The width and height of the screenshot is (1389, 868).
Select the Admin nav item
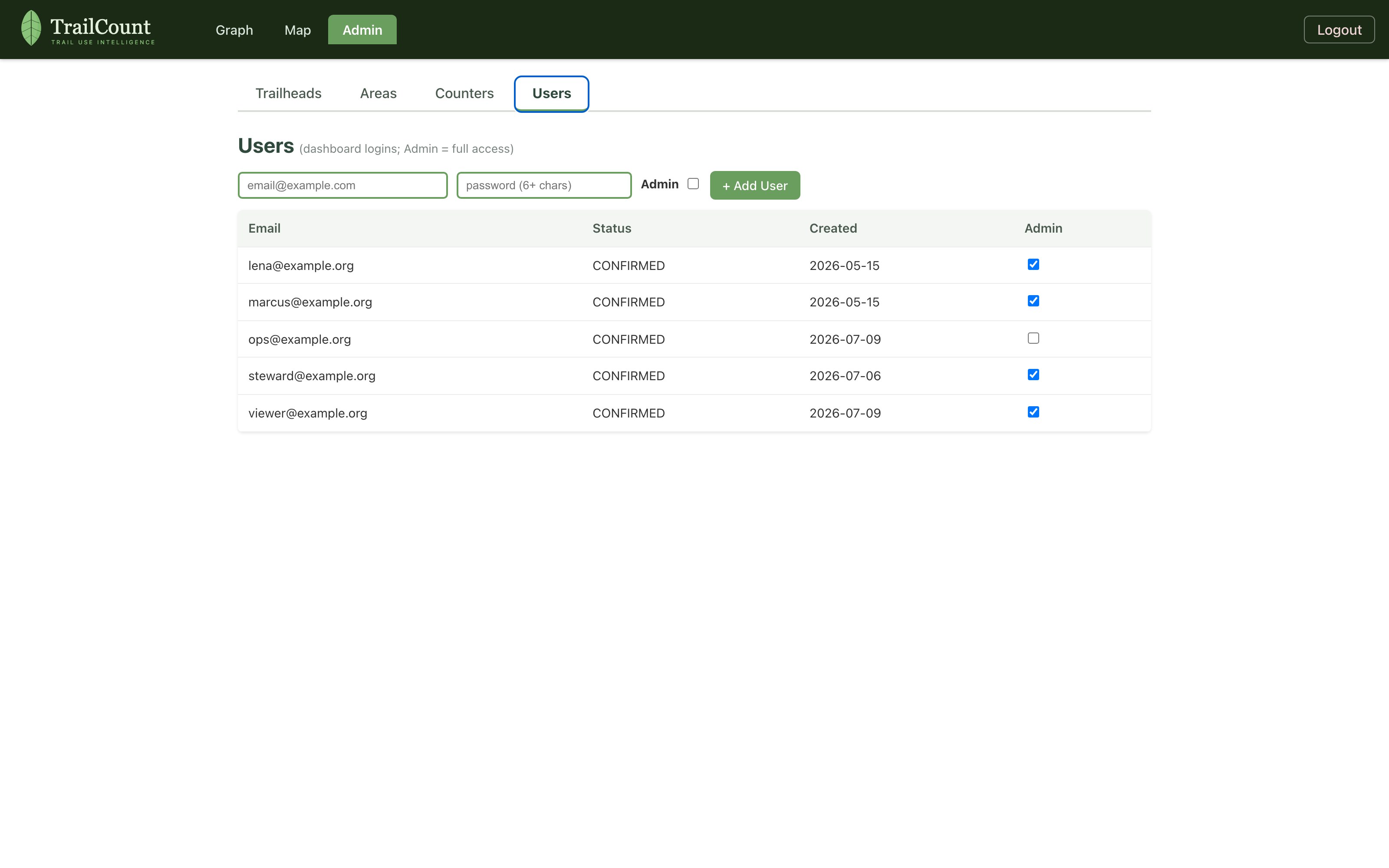click(362, 30)
